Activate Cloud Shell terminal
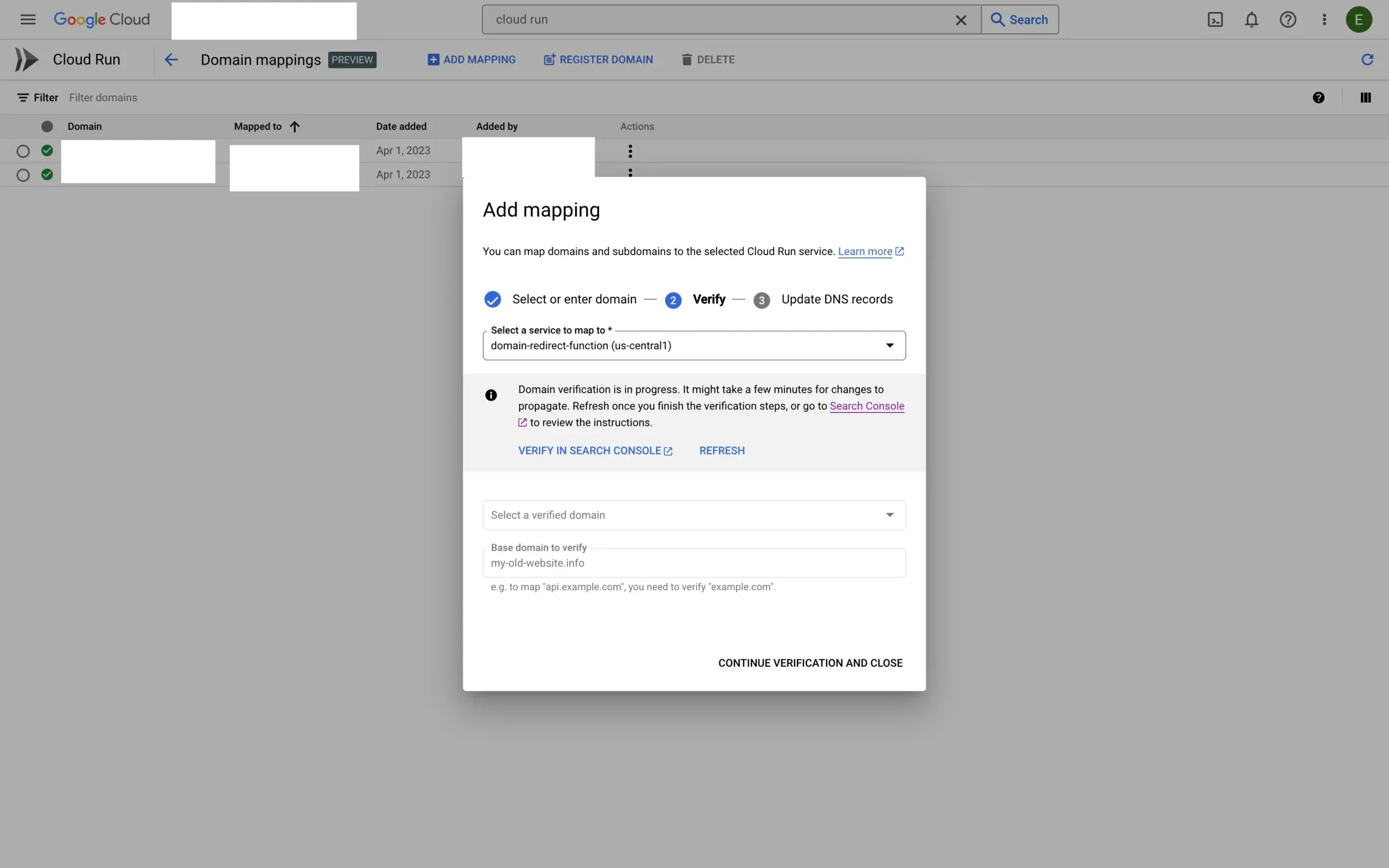Screen dimensions: 1389x868 1215,19
